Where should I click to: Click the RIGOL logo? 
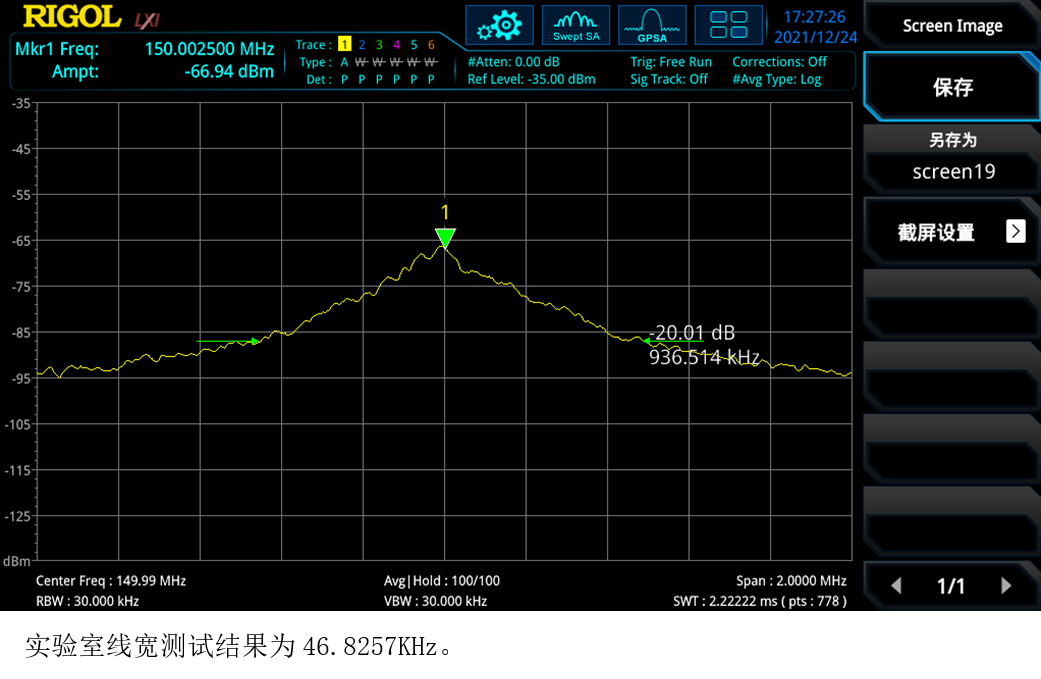(72, 17)
